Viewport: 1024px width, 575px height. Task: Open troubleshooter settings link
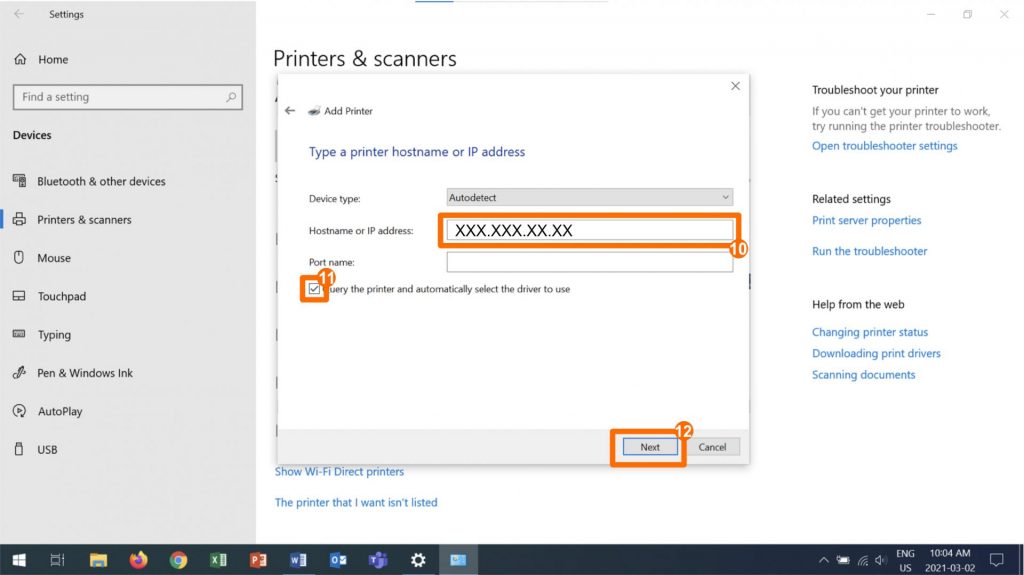[884, 146]
